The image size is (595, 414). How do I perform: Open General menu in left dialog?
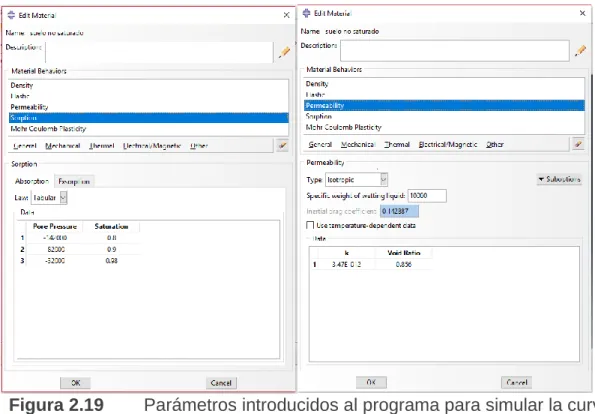click(25, 146)
